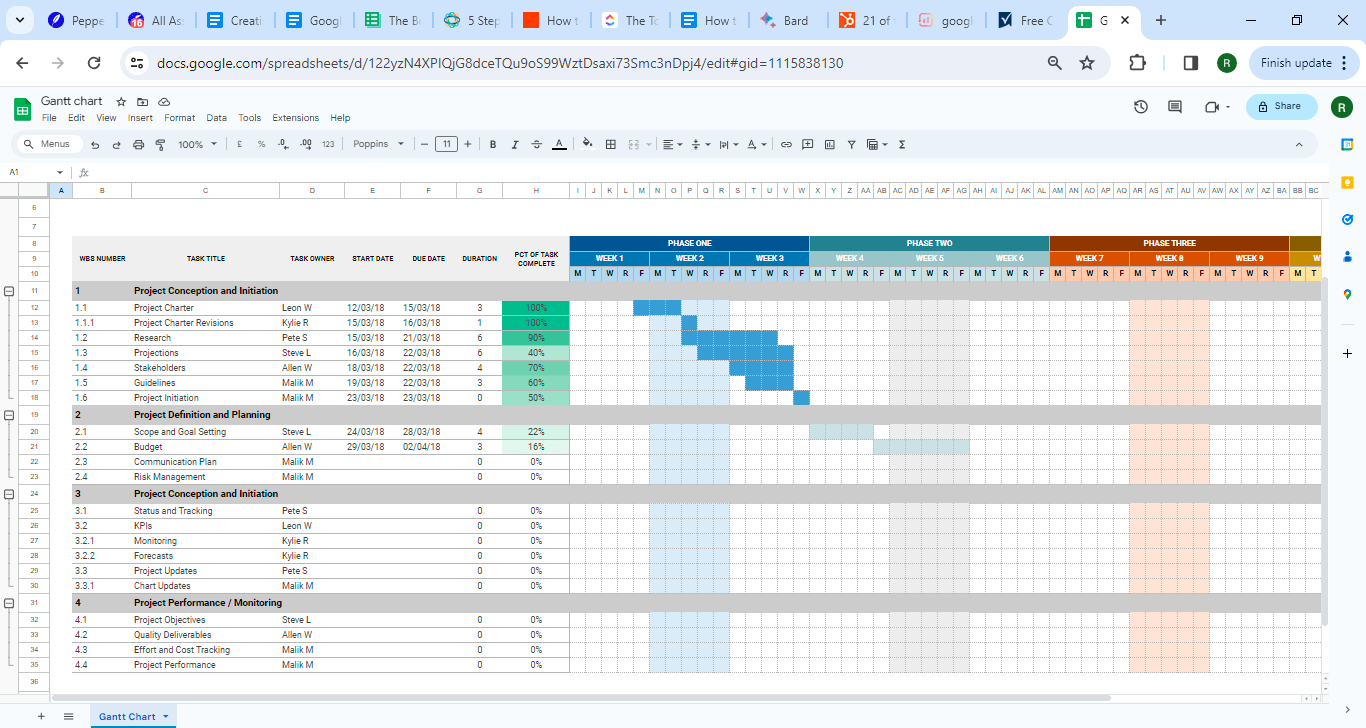Open Google Calendar in side panel
The image size is (1366, 728).
coord(1347,145)
